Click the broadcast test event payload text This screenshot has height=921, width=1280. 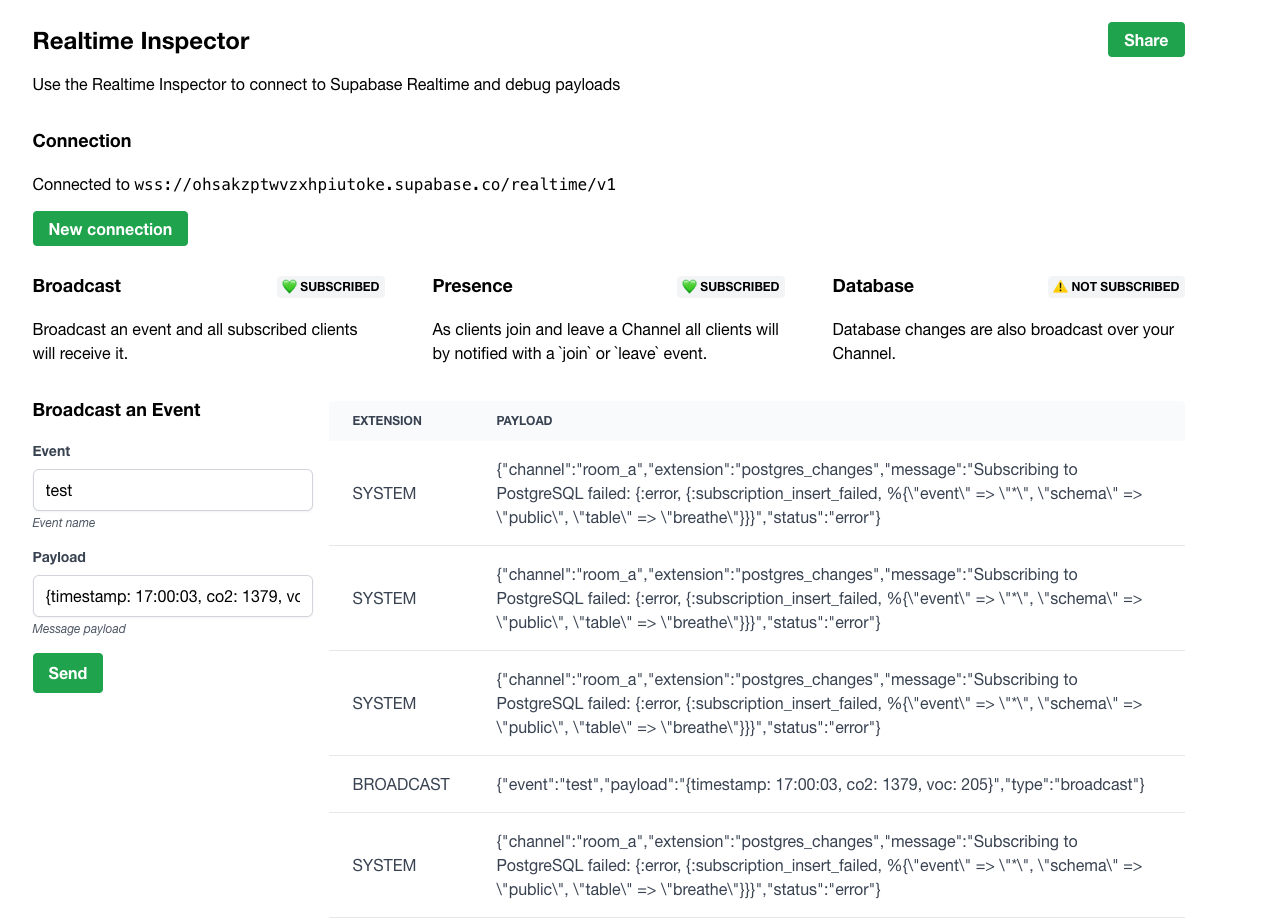coord(820,784)
